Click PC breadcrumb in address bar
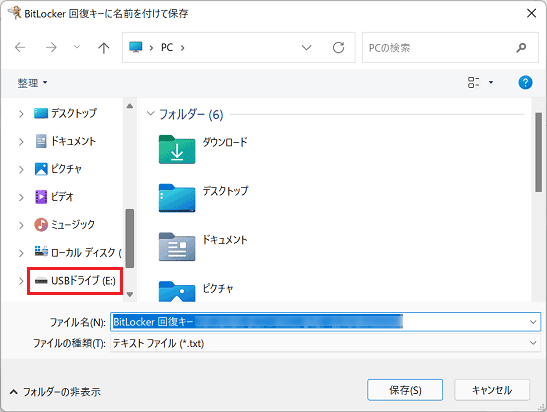 [x=167, y=47]
